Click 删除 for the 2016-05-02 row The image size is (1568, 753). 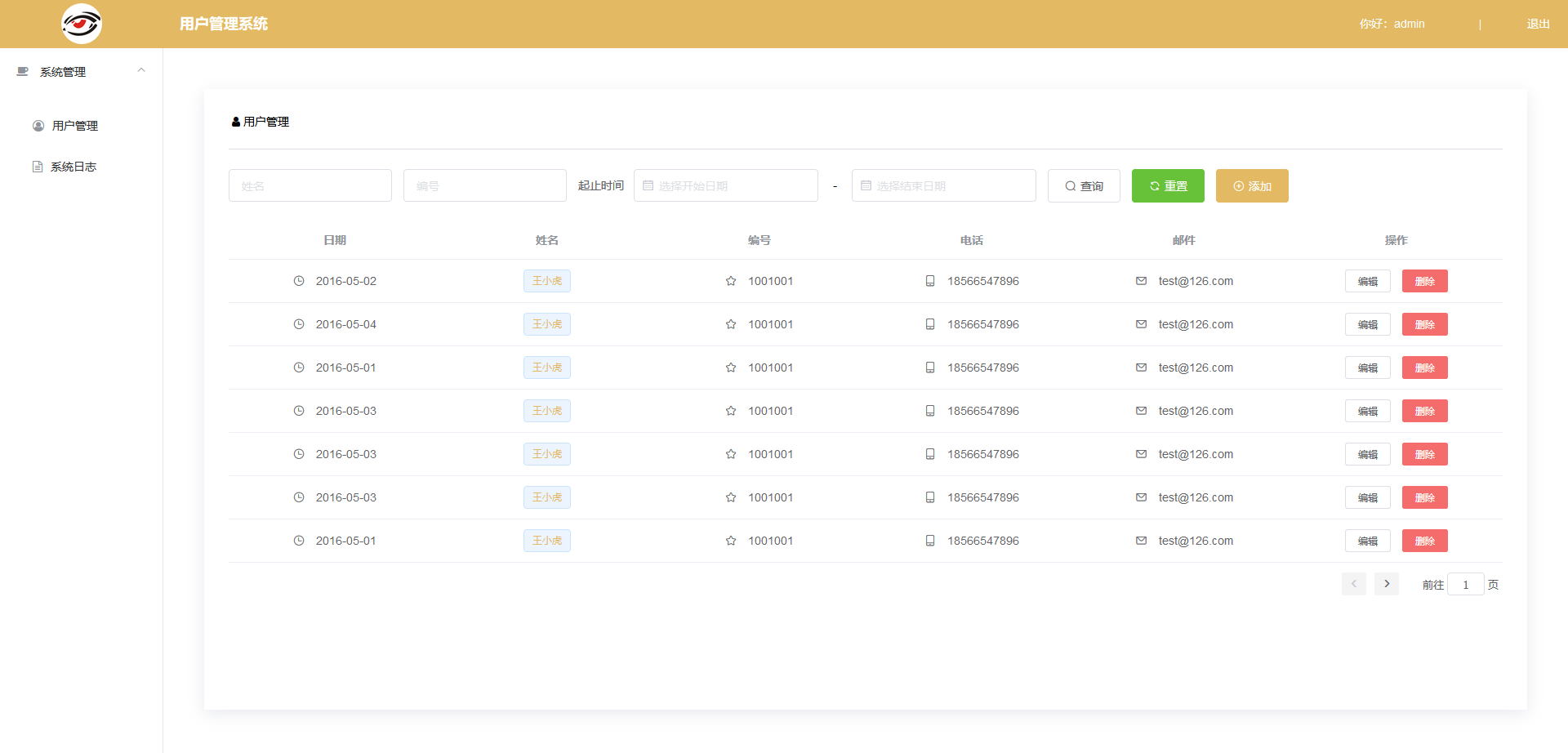pyautogui.click(x=1425, y=281)
